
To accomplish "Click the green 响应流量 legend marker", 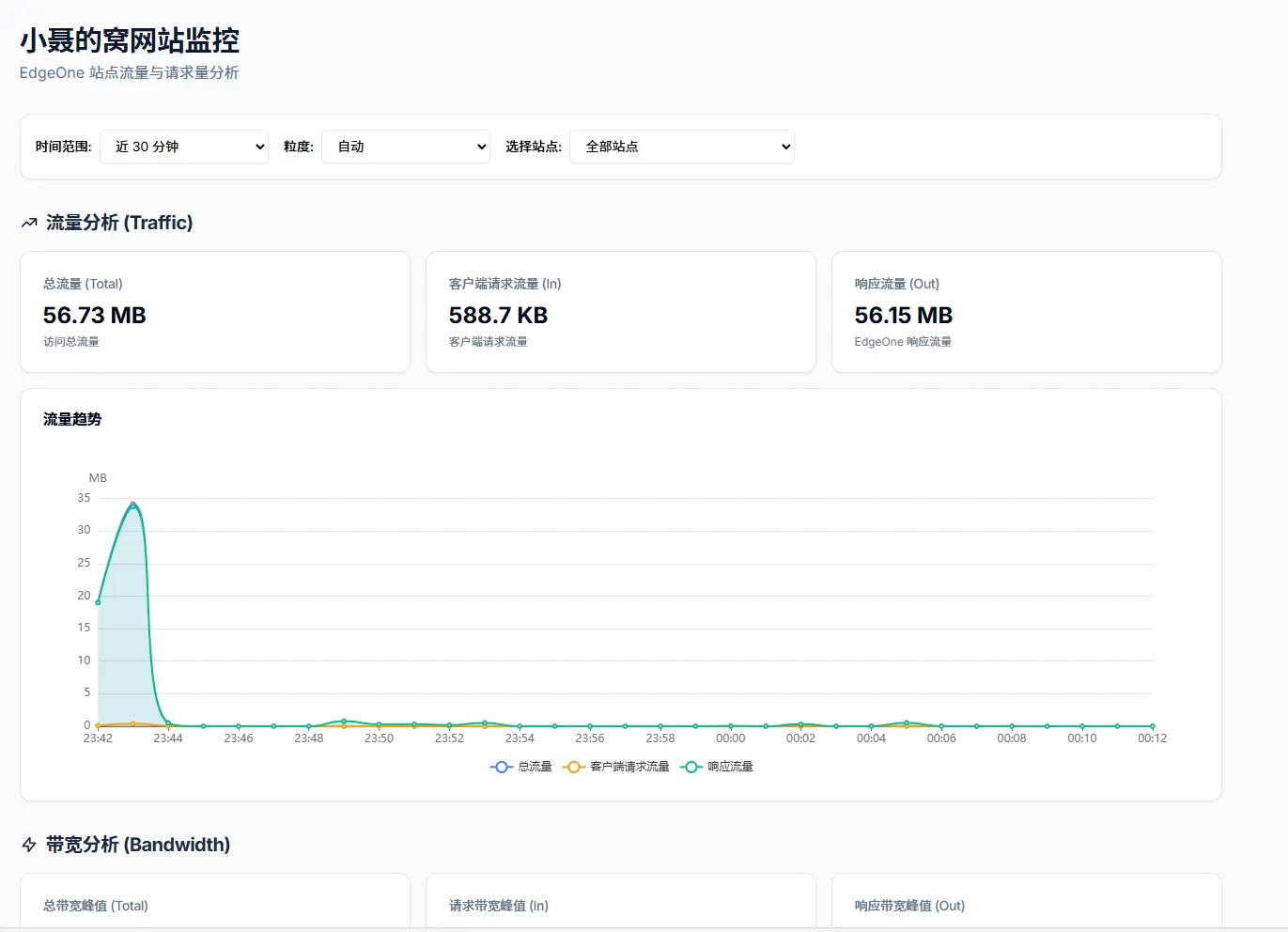I will [691, 767].
